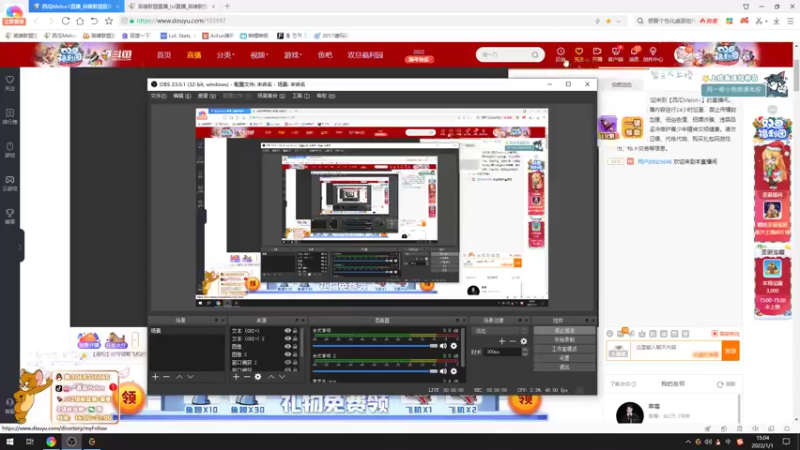This screenshot has width=800, height=450.
Task: Open OBS View menu
Action: click(207, 96)
